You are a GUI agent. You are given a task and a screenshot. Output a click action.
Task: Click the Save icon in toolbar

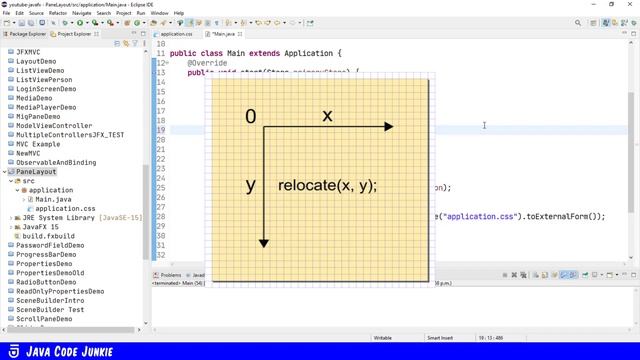tap(22, 23)
